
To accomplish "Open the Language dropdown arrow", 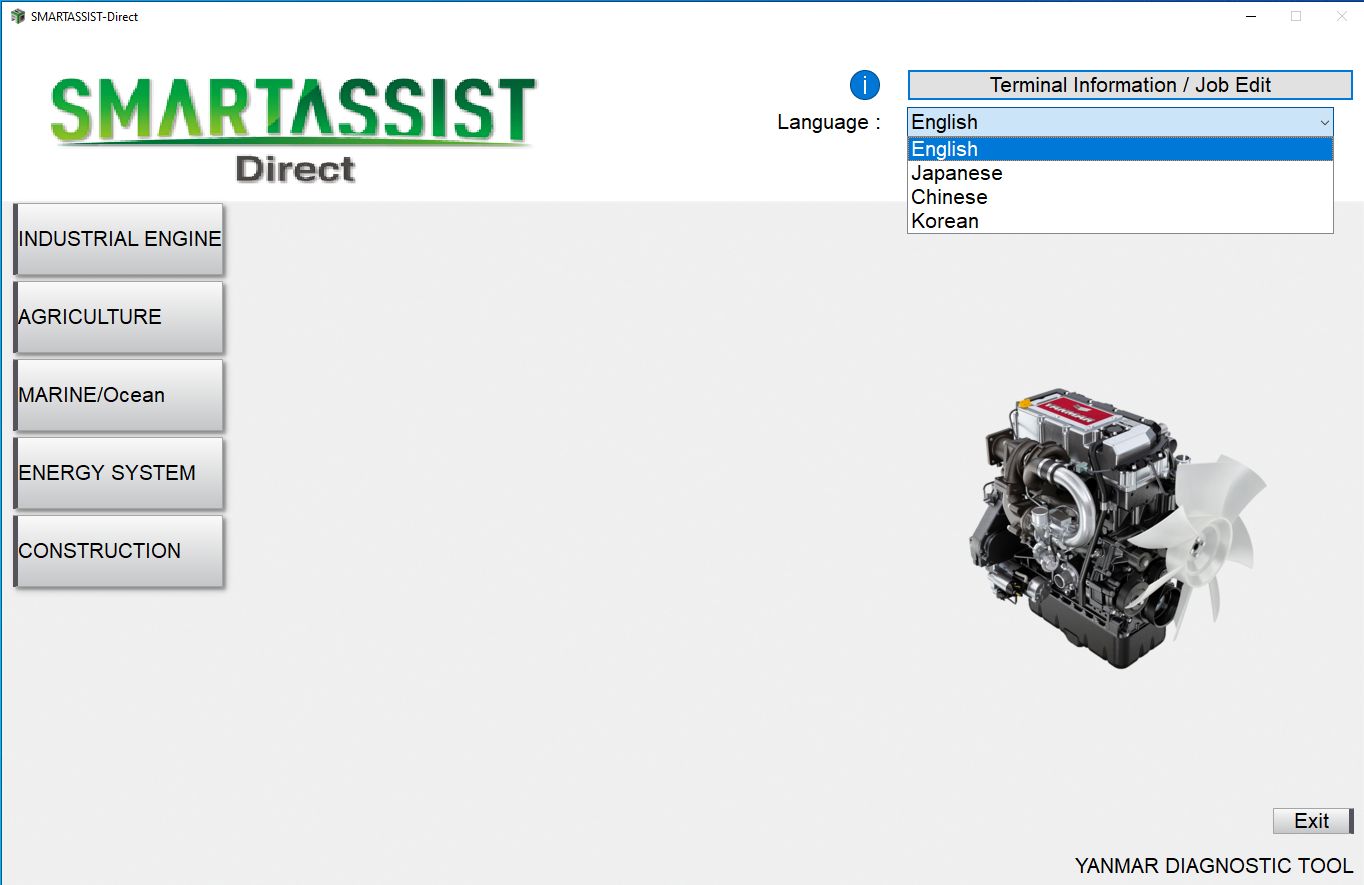I will tap(1325, 122).
